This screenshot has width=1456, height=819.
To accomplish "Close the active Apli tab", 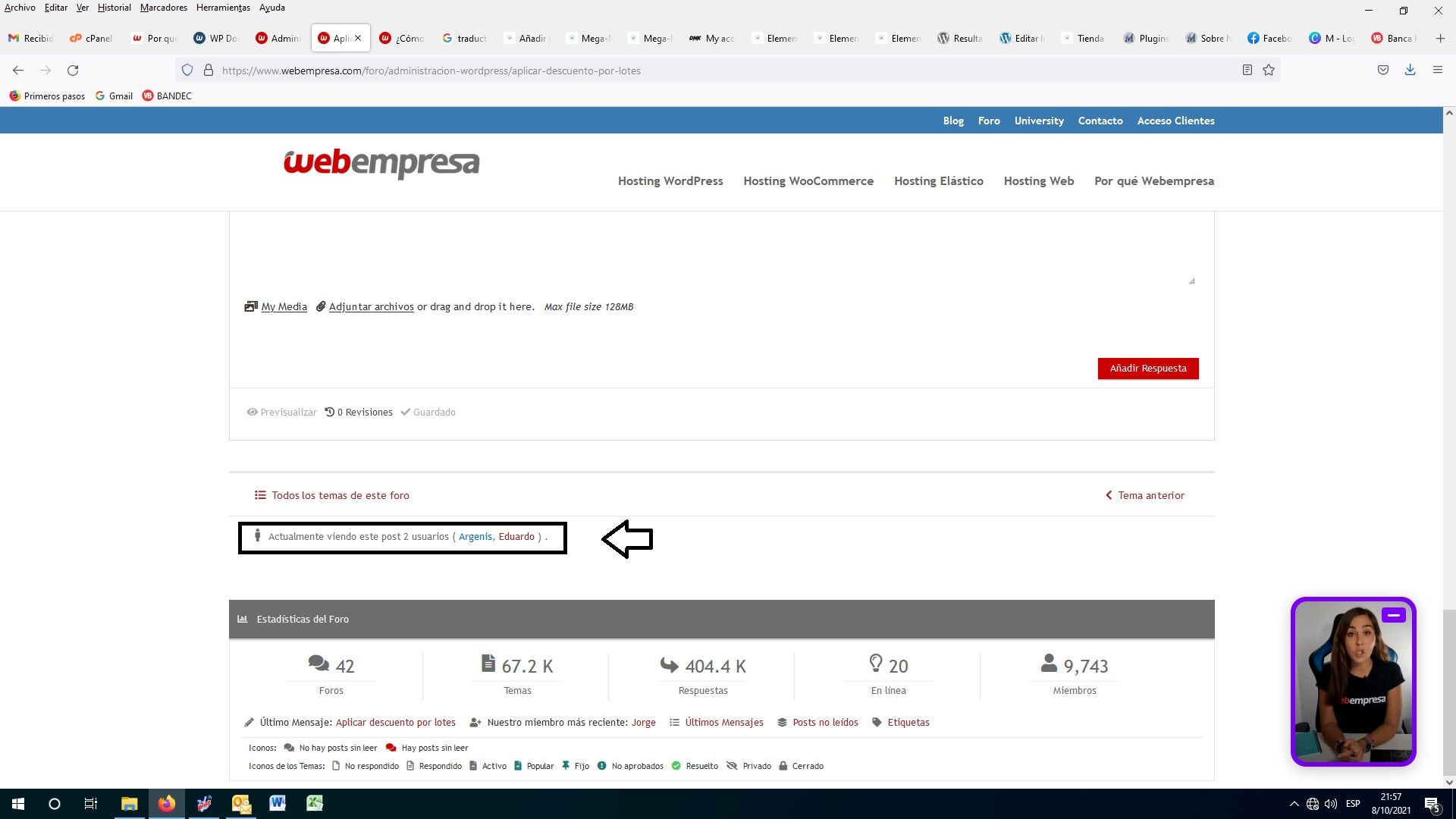I will click(x=358, y=38).
